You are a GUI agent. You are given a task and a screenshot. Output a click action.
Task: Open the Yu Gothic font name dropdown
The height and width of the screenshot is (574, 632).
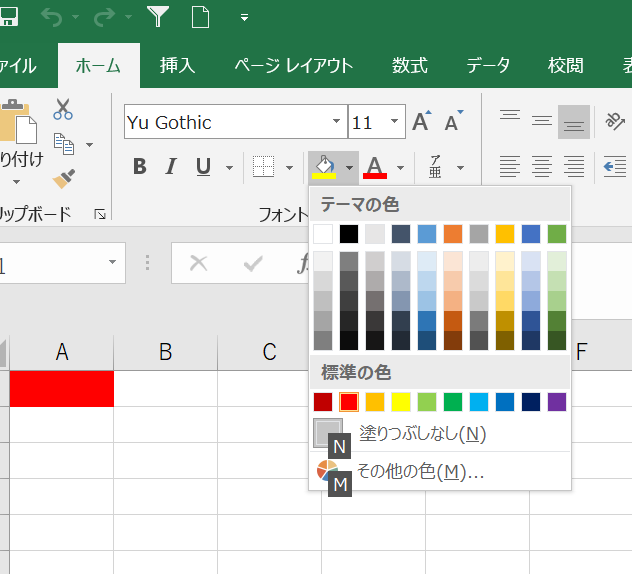click(336, 121)
